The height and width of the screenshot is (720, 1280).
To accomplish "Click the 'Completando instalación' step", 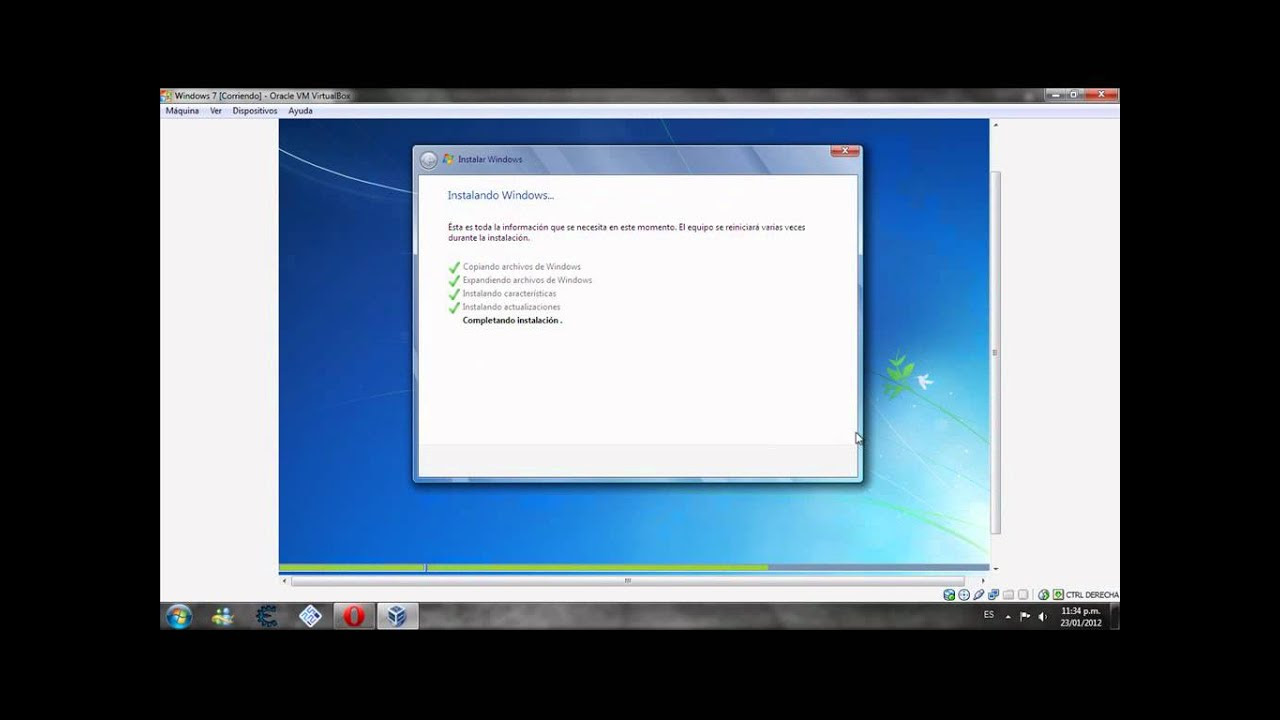I will (x=512, y=321).
